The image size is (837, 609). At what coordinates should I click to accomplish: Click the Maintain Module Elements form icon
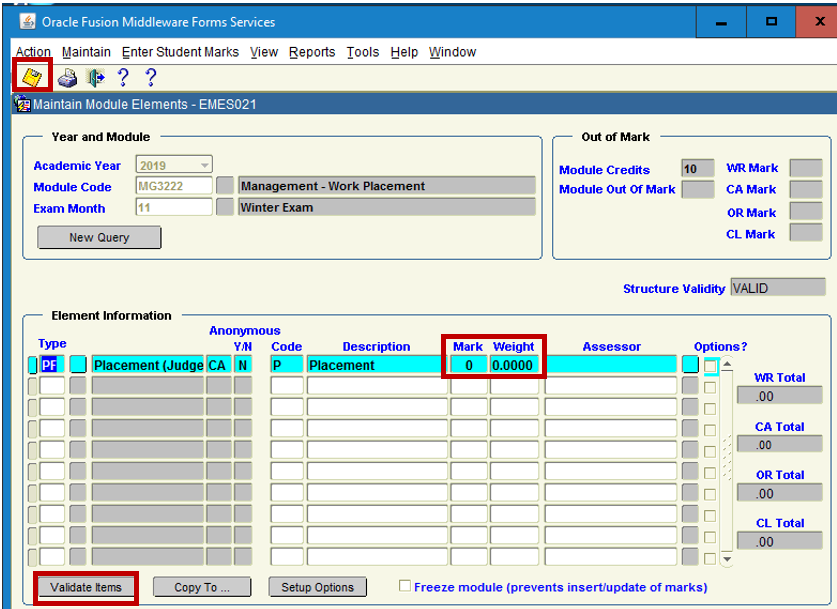click(22, 104)
